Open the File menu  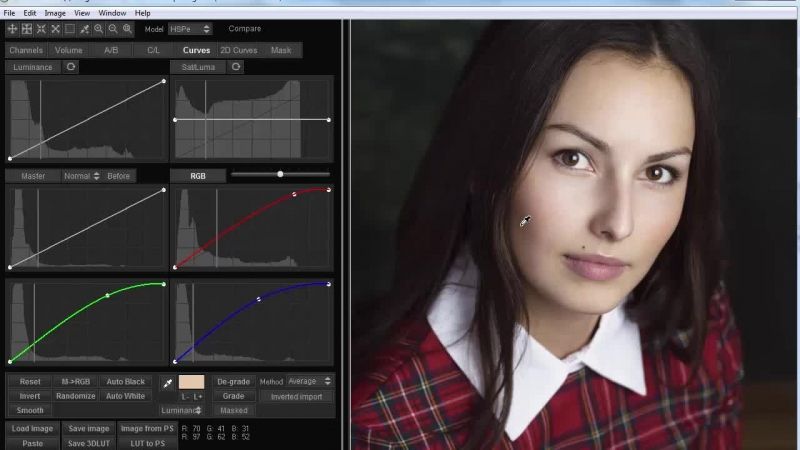point(9,13)
